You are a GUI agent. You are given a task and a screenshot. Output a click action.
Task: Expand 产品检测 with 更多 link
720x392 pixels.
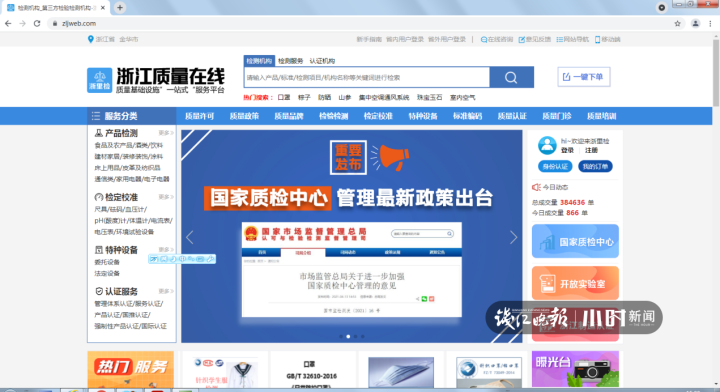[x=166, y=133]
